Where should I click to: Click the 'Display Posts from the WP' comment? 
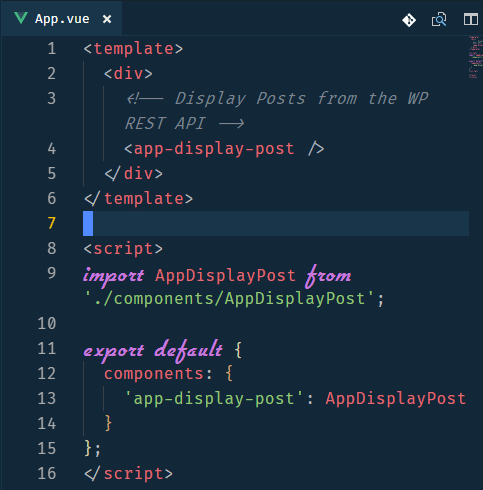point(277,99)
